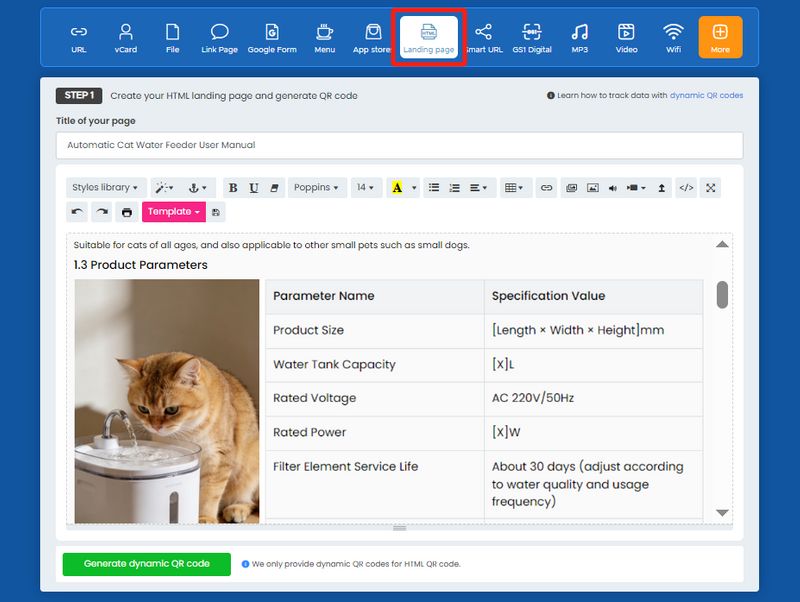The height and width of the screenshot is (602, 800).
Task: Click the page title input field
Action: pyautogui.click(x=399, y=145)
